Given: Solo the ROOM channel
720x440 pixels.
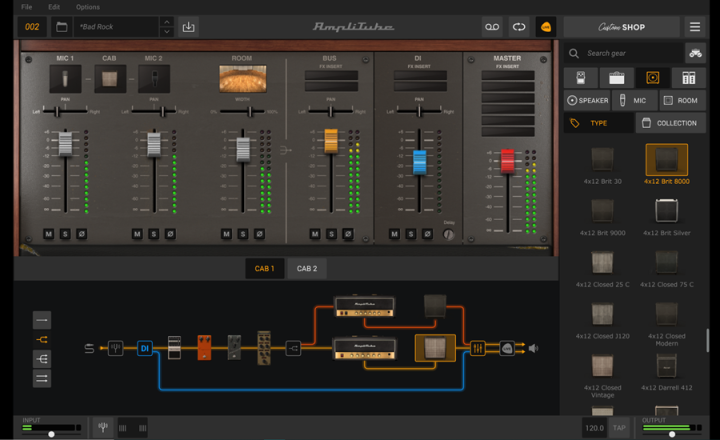Looking at the screenshot, I should pos(243,234).
